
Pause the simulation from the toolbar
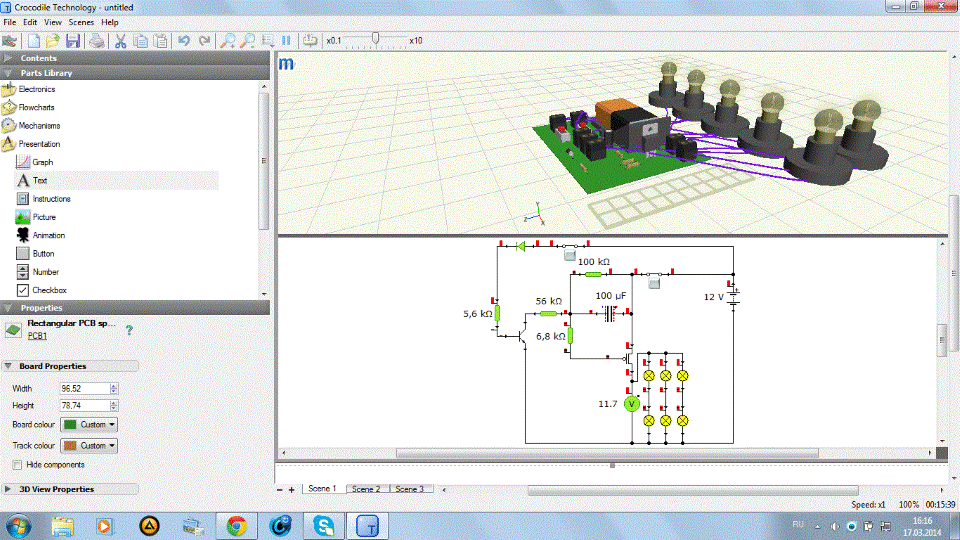286,41
